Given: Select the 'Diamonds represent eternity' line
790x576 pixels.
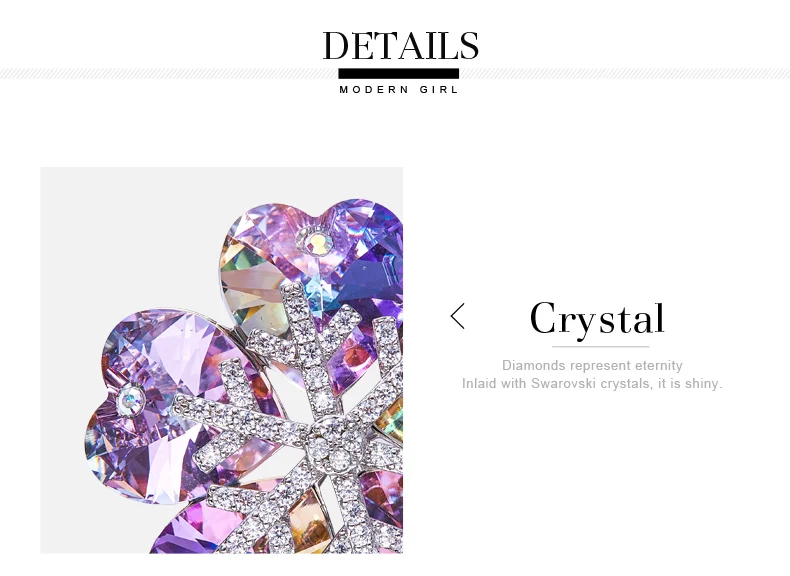Looking at the screenshot, I should point(592,365).
